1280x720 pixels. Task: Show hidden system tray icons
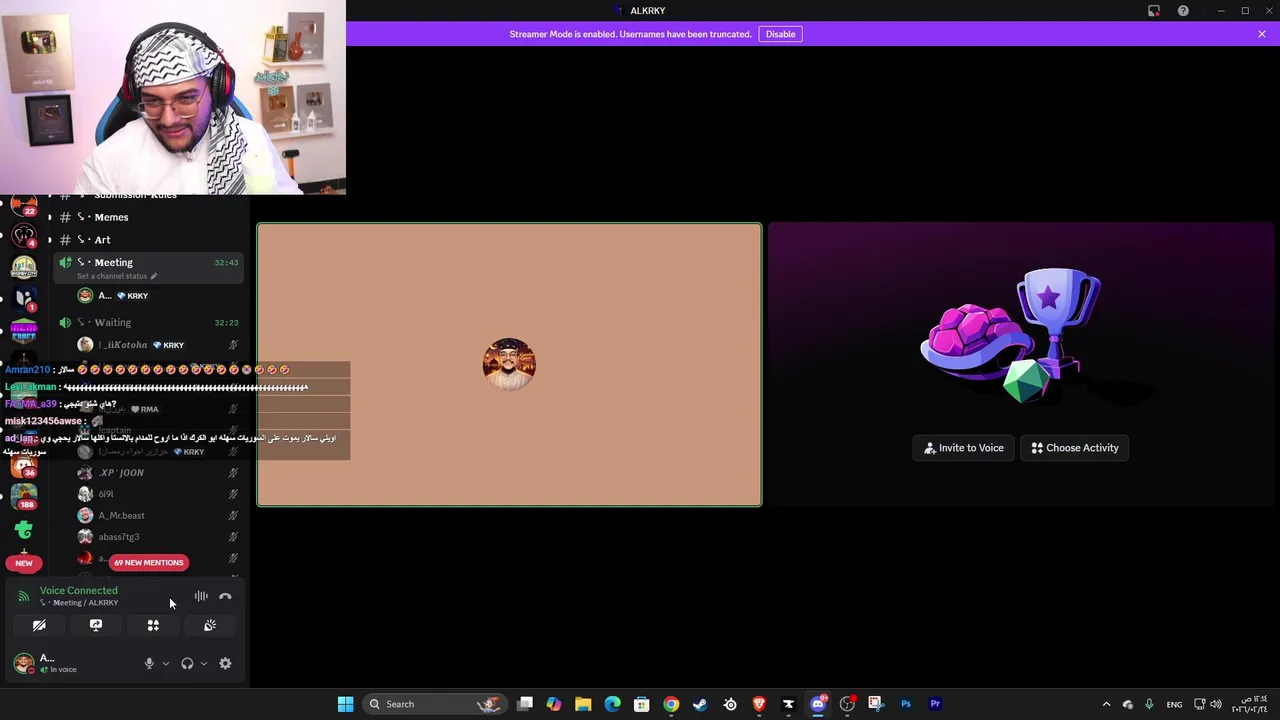coord(1106,704)
